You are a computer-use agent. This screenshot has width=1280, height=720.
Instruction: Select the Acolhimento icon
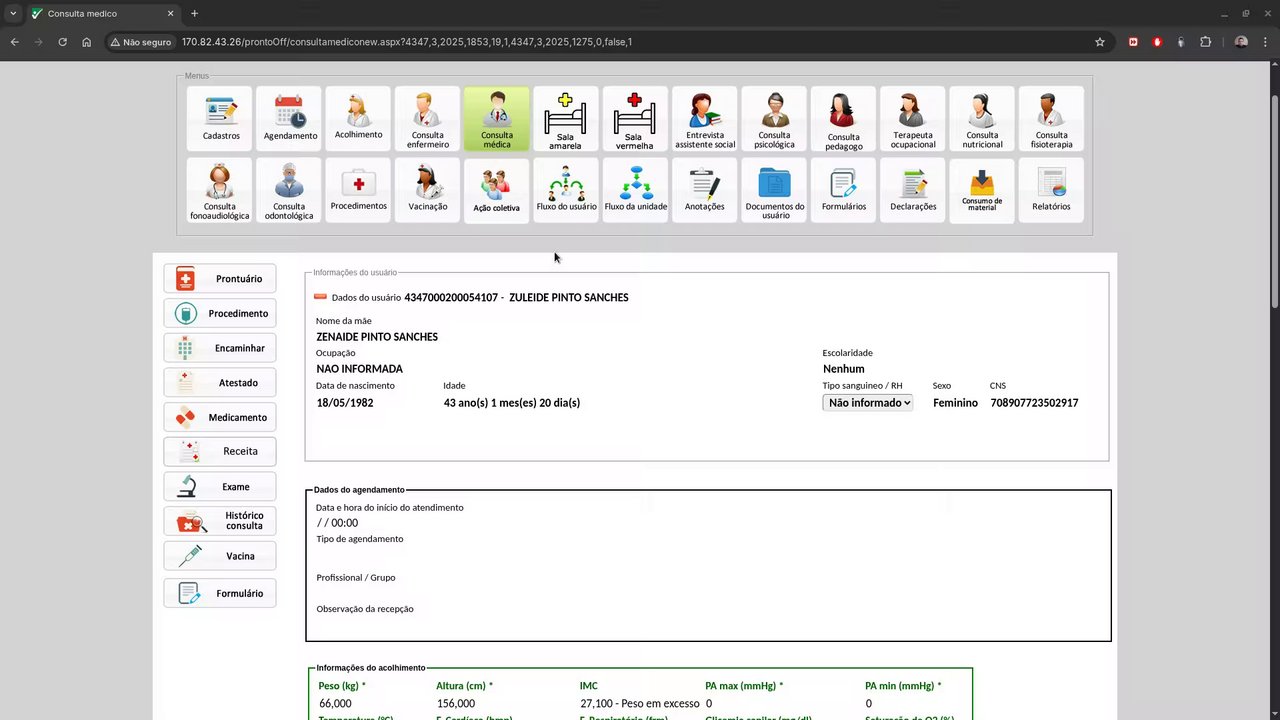coord(359,119)
